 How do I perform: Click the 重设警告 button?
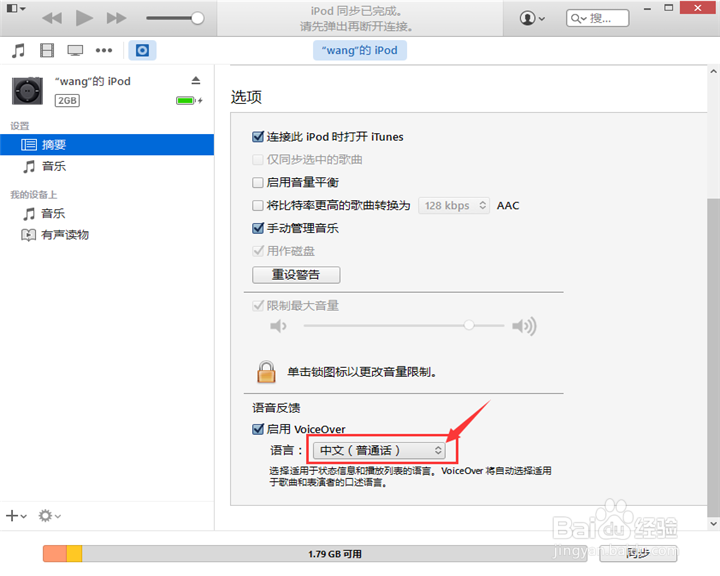296,275
